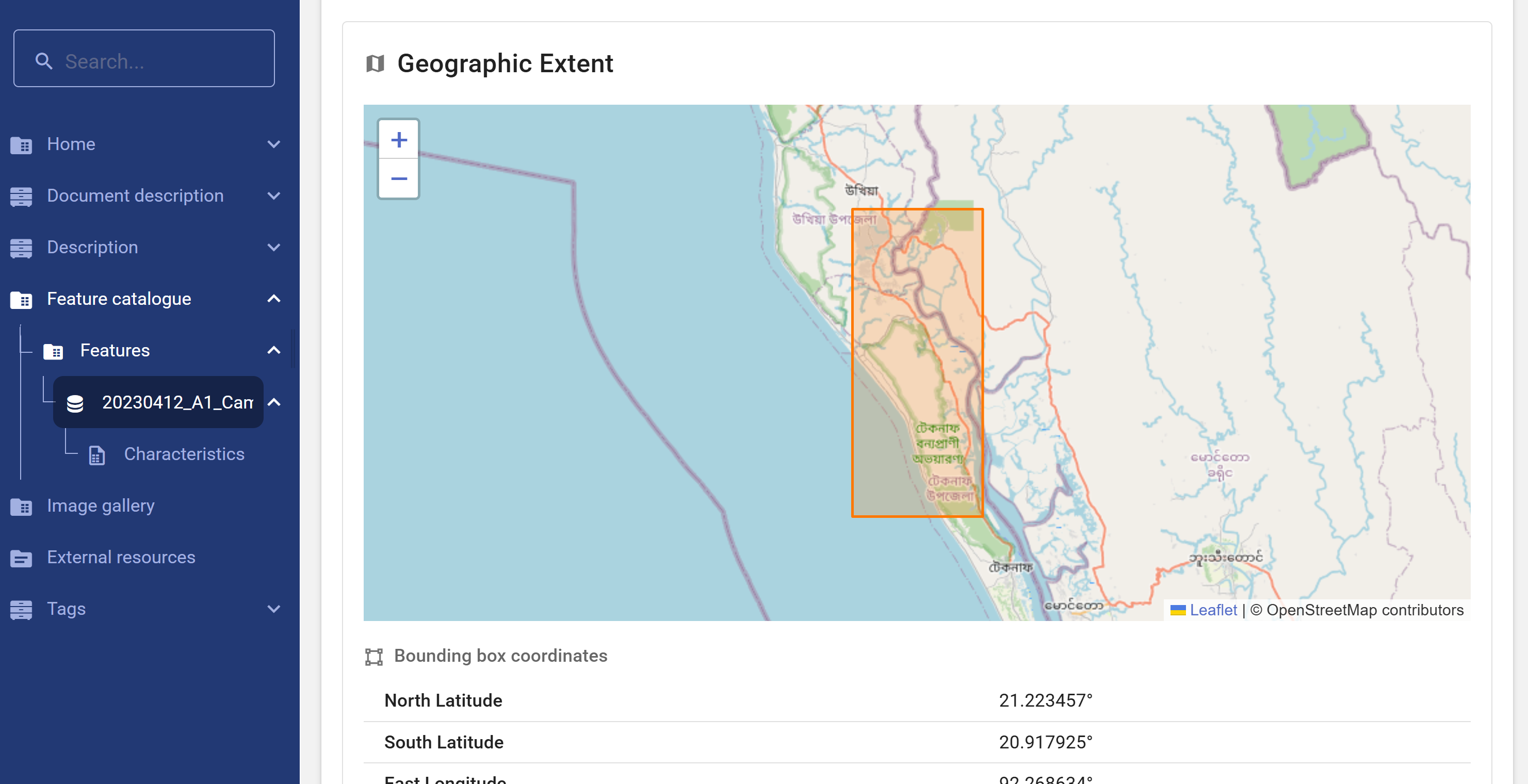
Task: Click the orange bounding box on map
Action: (917, 363)
